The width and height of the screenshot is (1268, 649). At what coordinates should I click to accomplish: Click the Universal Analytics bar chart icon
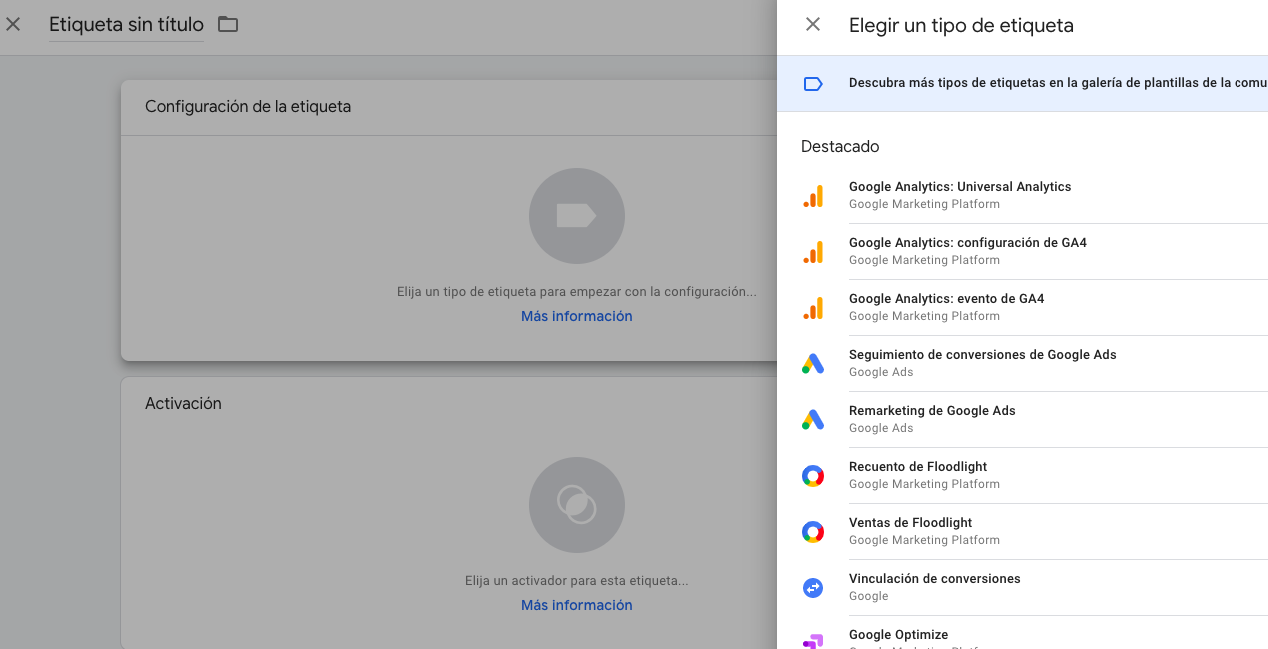813,196
